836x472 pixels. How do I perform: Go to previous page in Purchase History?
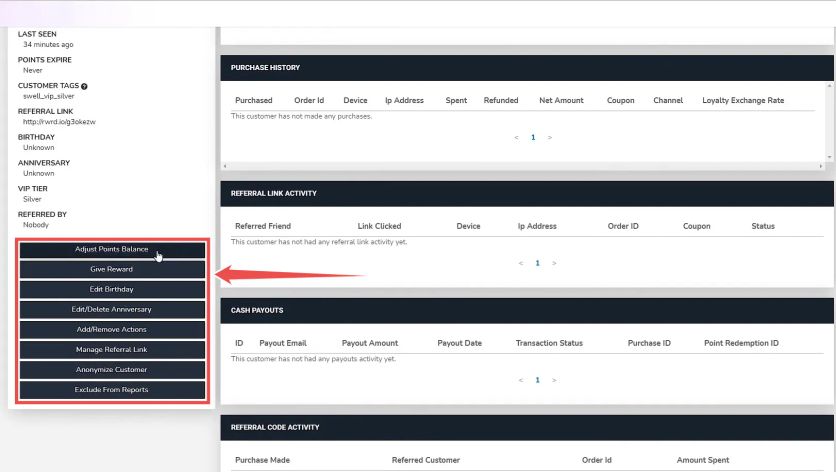(516, 138)
